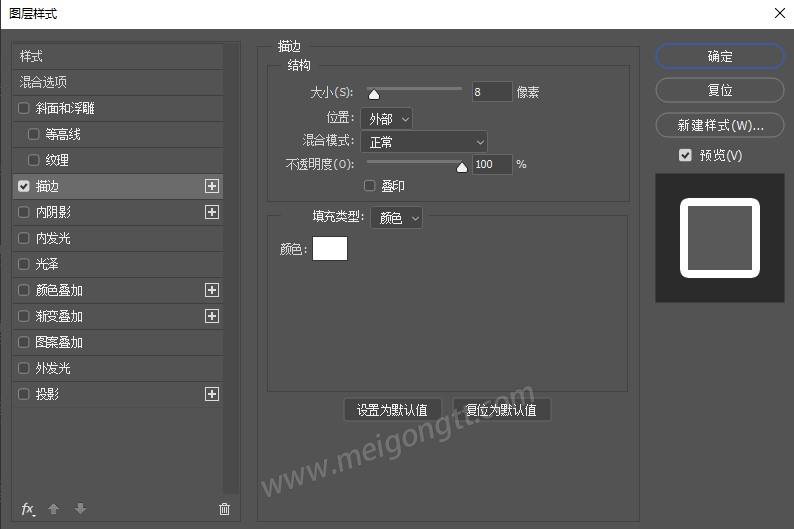Close the 图层样式 dialog
This screenshot has height=529, width=794.
tap(780, 13)
